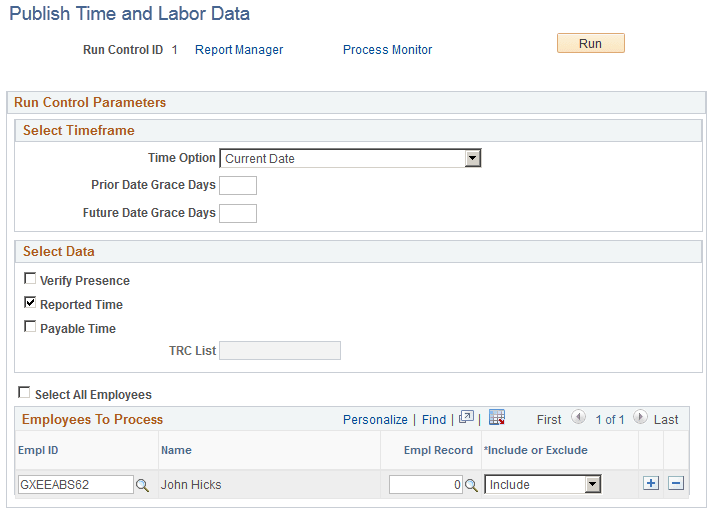Click First navigation text
The height and width of the screenshot is (514, 712).
[549, 420]
